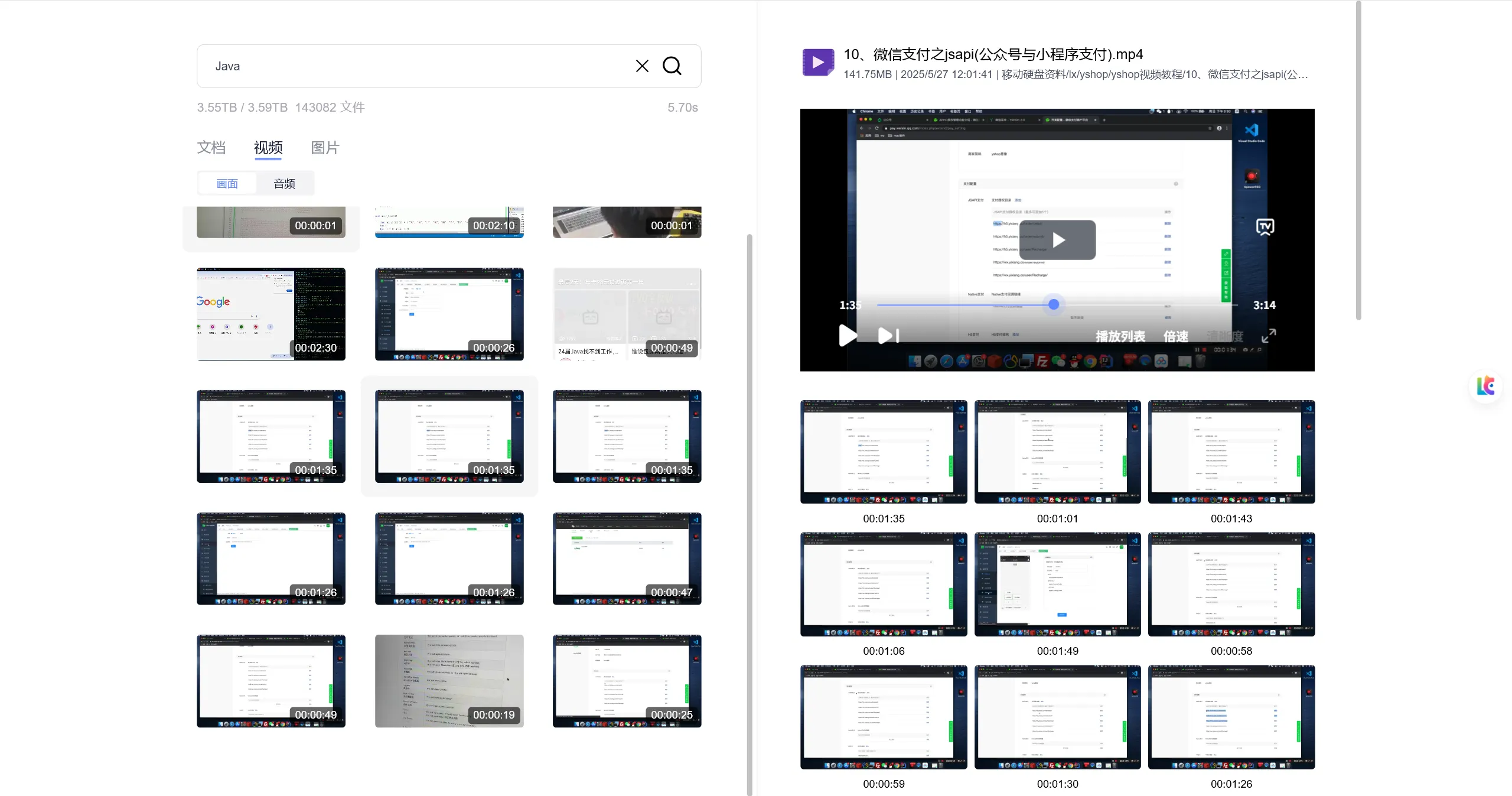1512x796 pixels.
Task: Click the magnifier search icon
Action: tap(672, 66)
